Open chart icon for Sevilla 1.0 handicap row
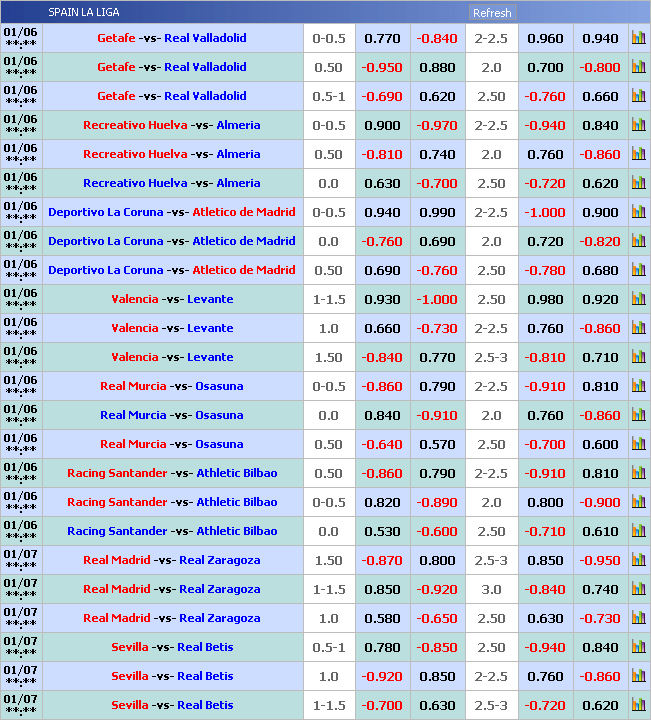Viewport: 651px width, 720px height. pyautogui.click(x=638, y=677)
